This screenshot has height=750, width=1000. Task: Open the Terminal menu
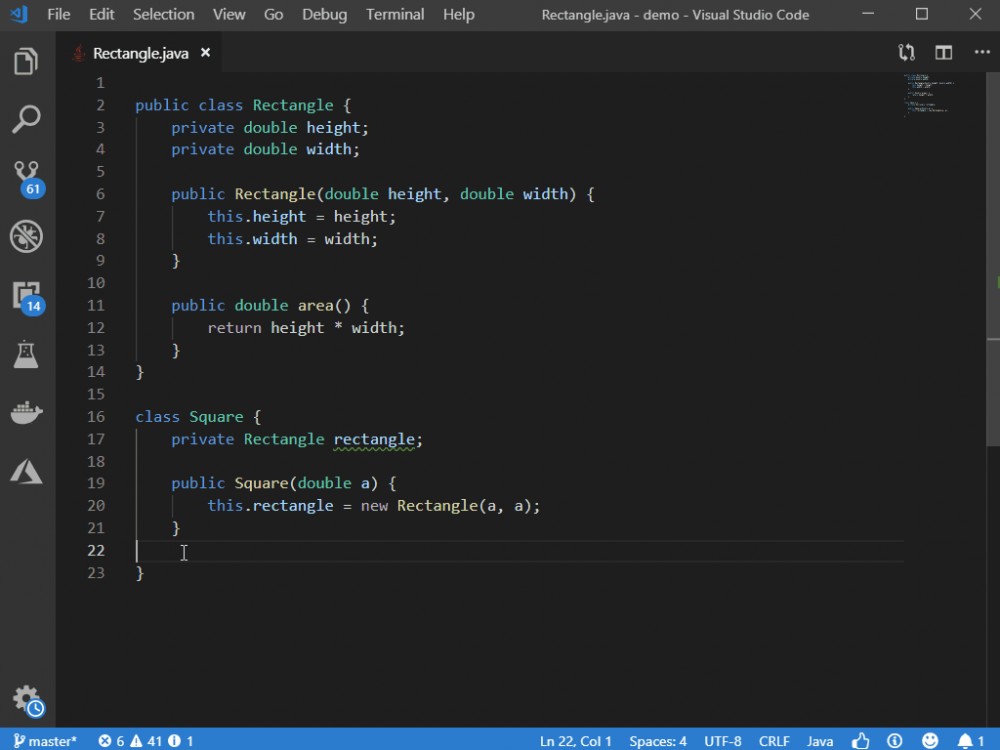coord(394,14)
